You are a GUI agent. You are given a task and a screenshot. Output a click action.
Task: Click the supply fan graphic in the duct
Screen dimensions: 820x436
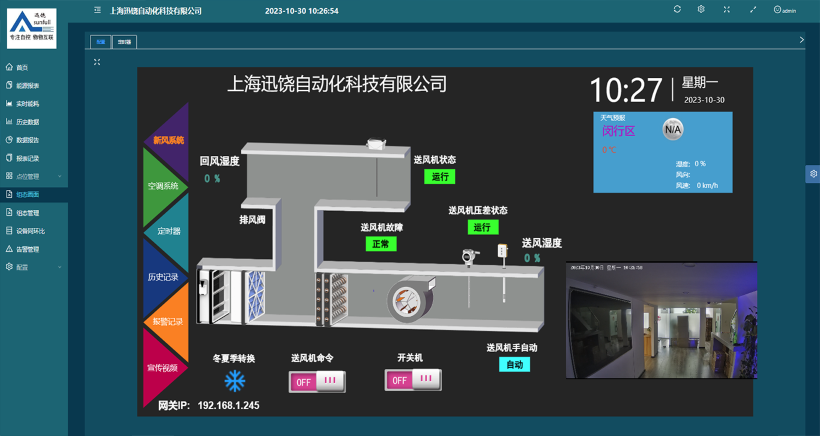click(411, 299)
